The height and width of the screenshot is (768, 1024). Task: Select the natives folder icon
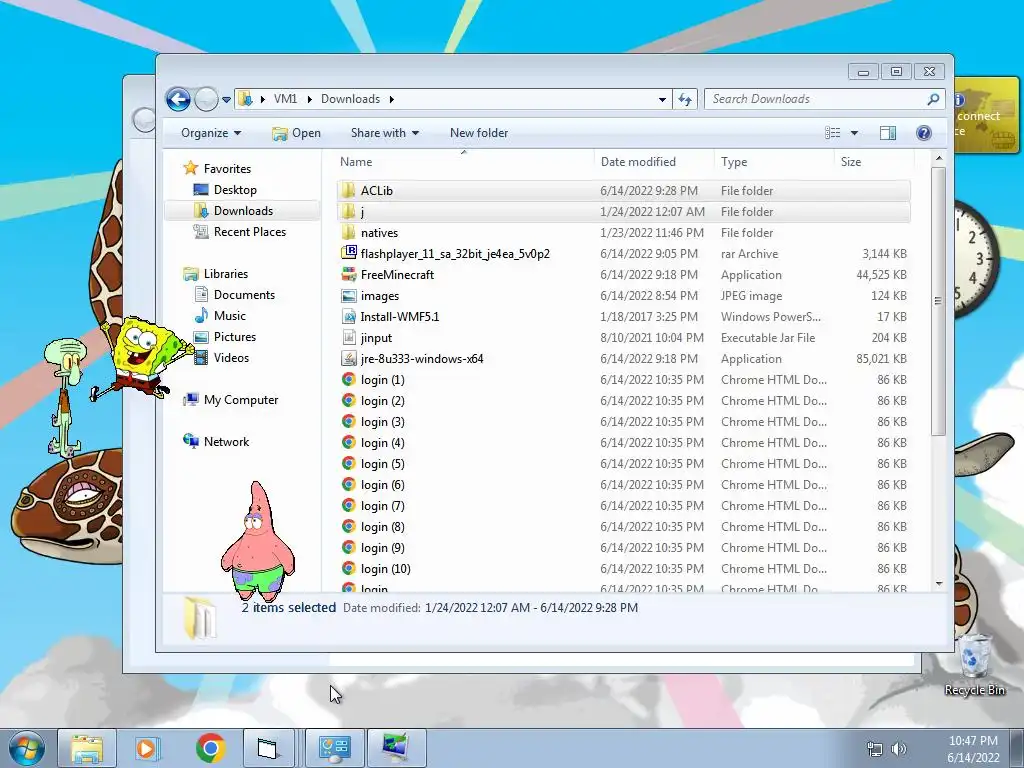[349, 232]
